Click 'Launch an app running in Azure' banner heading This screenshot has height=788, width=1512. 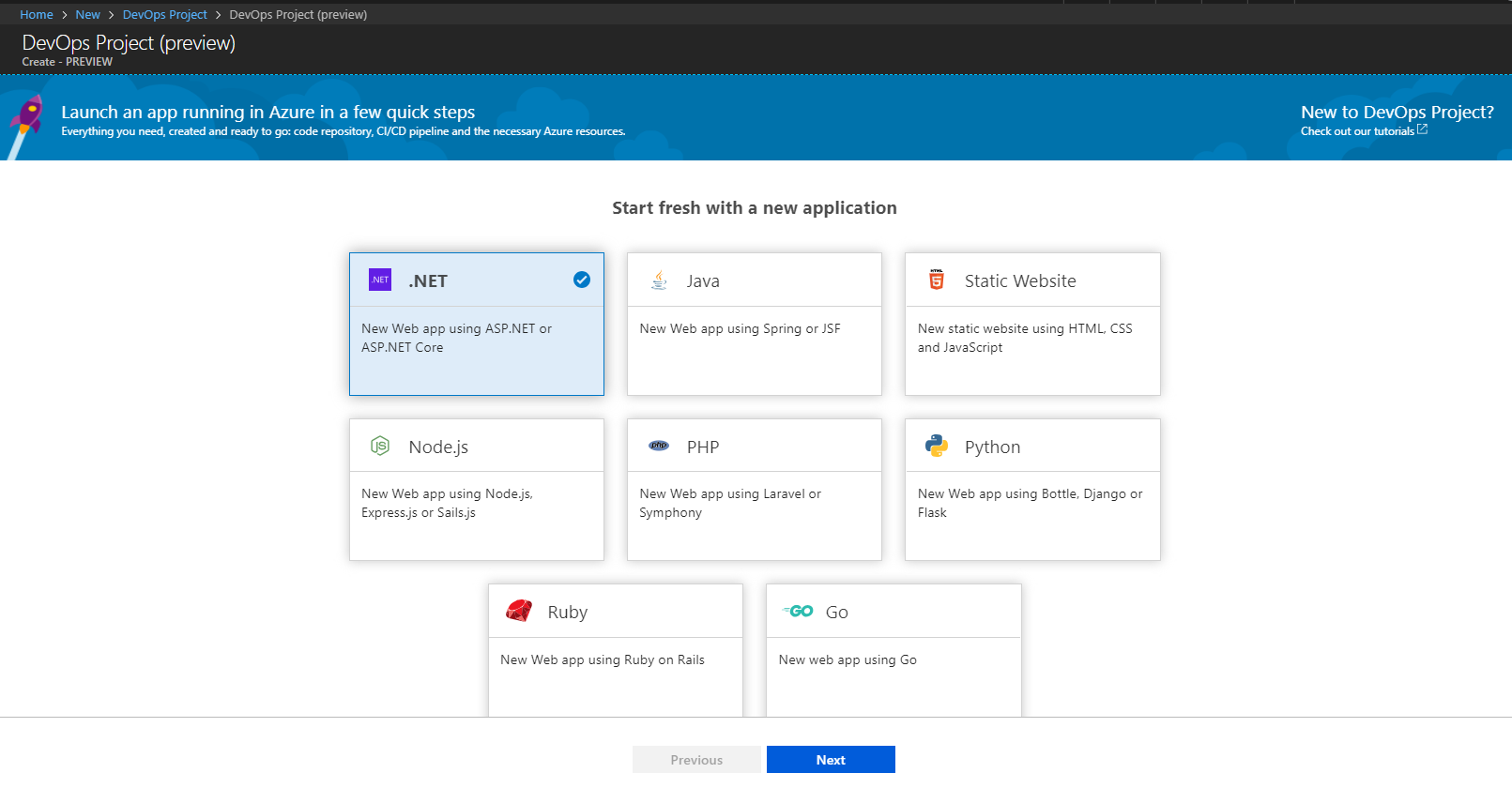[268, 112]
